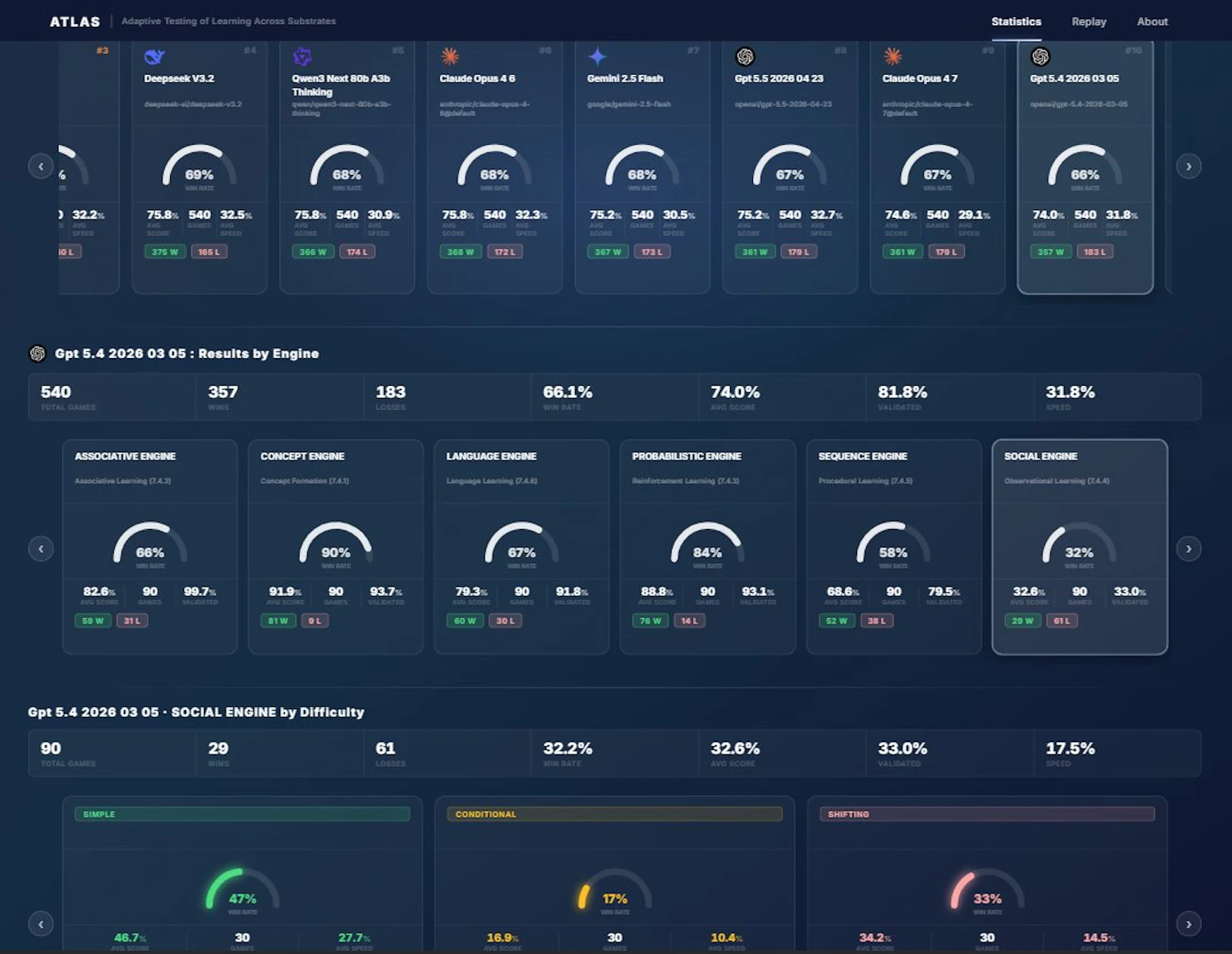Click the 33% red win rate gauge
1232x954 pixels.
[x=987, y=890]
